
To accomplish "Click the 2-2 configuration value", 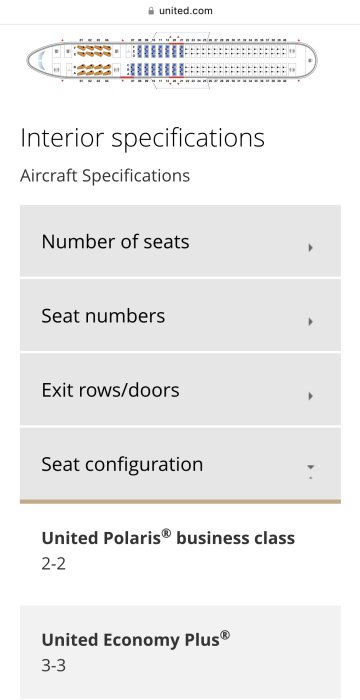I will coord(54,564).
